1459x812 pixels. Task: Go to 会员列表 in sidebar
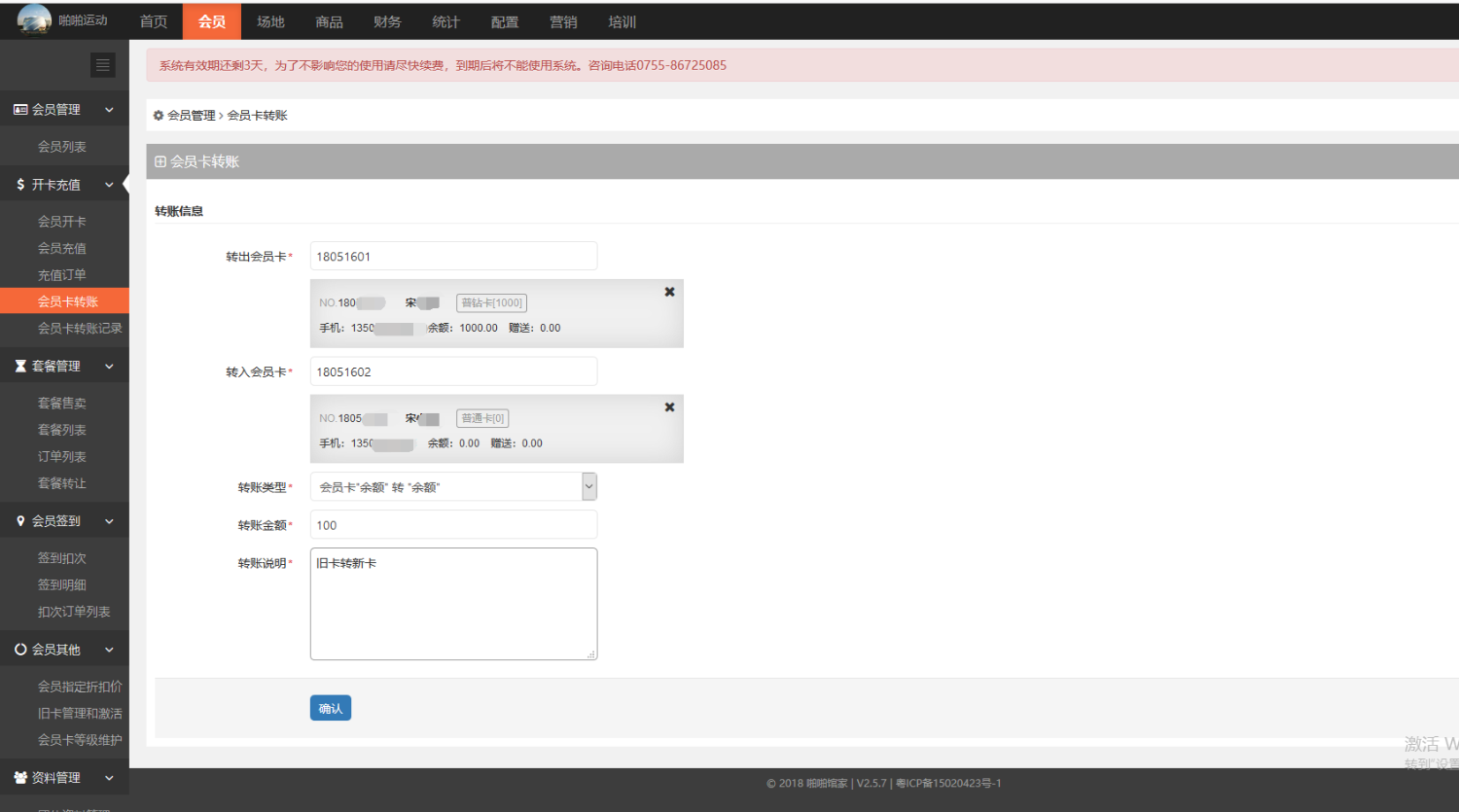coord(64,147)
